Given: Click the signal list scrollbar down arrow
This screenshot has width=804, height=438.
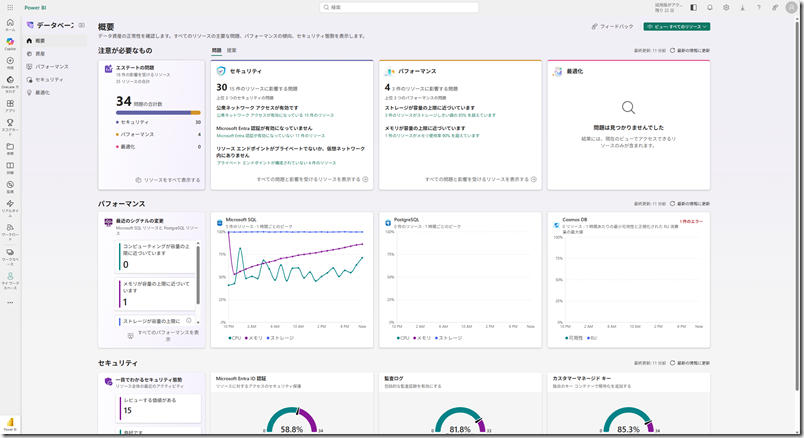Looking at the screenshot, I should coord(198,323).
